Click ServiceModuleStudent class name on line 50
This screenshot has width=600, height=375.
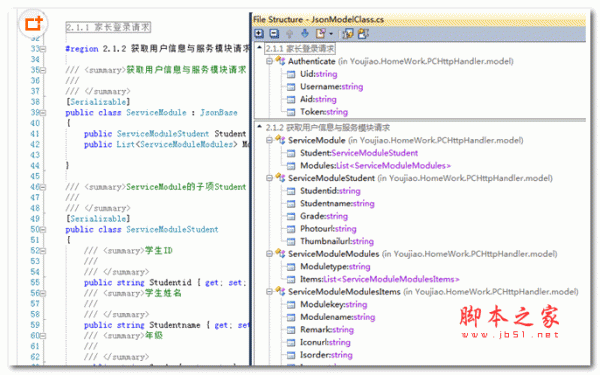tap(172, 229)
